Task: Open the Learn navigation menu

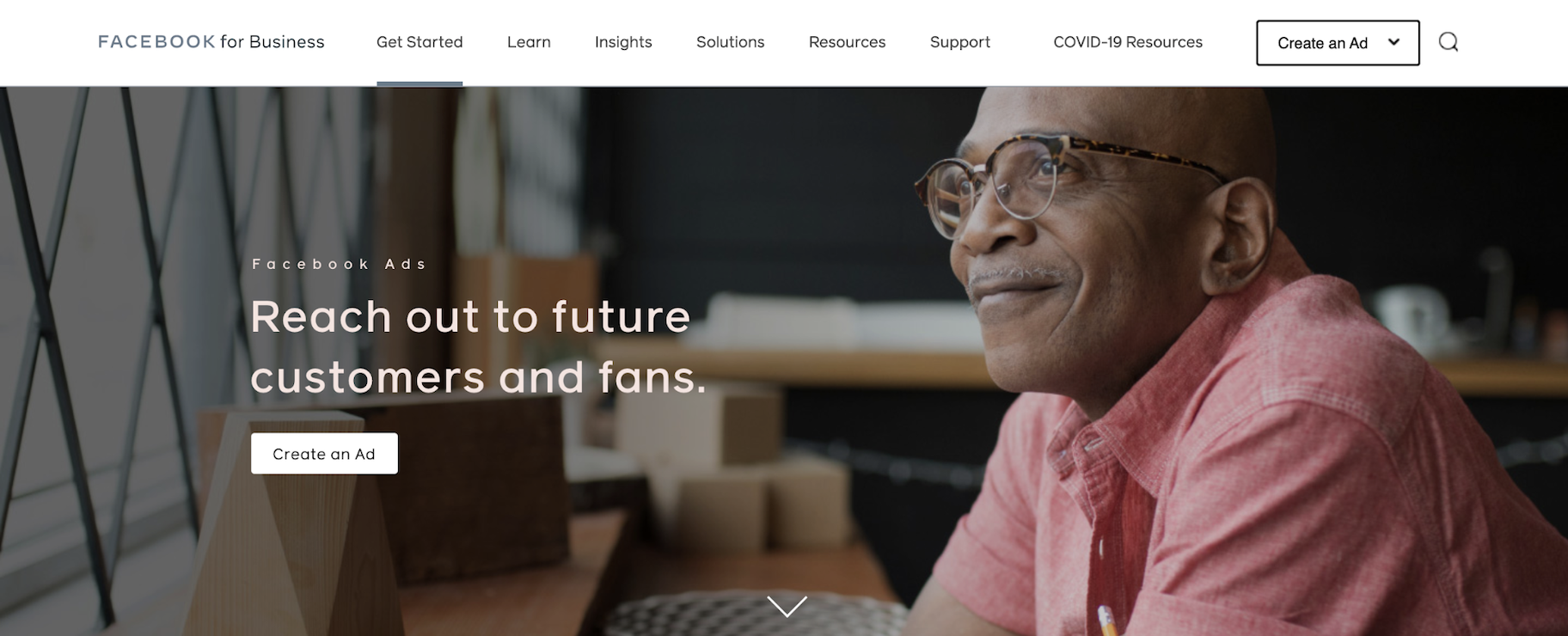Action: coord(529,42)
